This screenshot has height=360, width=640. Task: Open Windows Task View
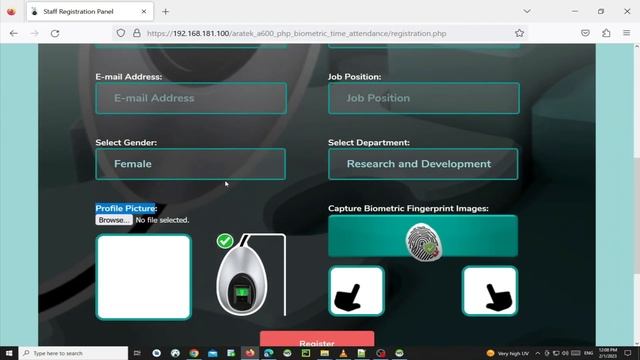137,353
